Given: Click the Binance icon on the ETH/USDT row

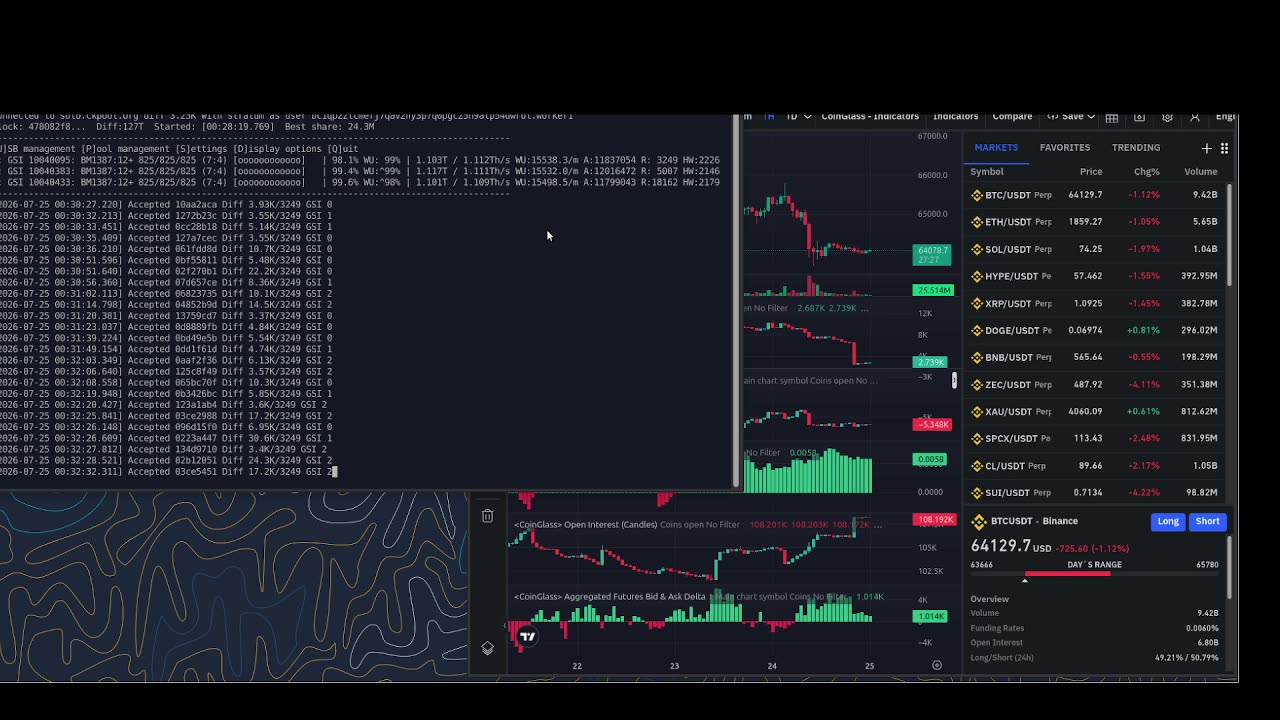Looking at the screenshot, I should pyautogui.click(x=977, y=222).
